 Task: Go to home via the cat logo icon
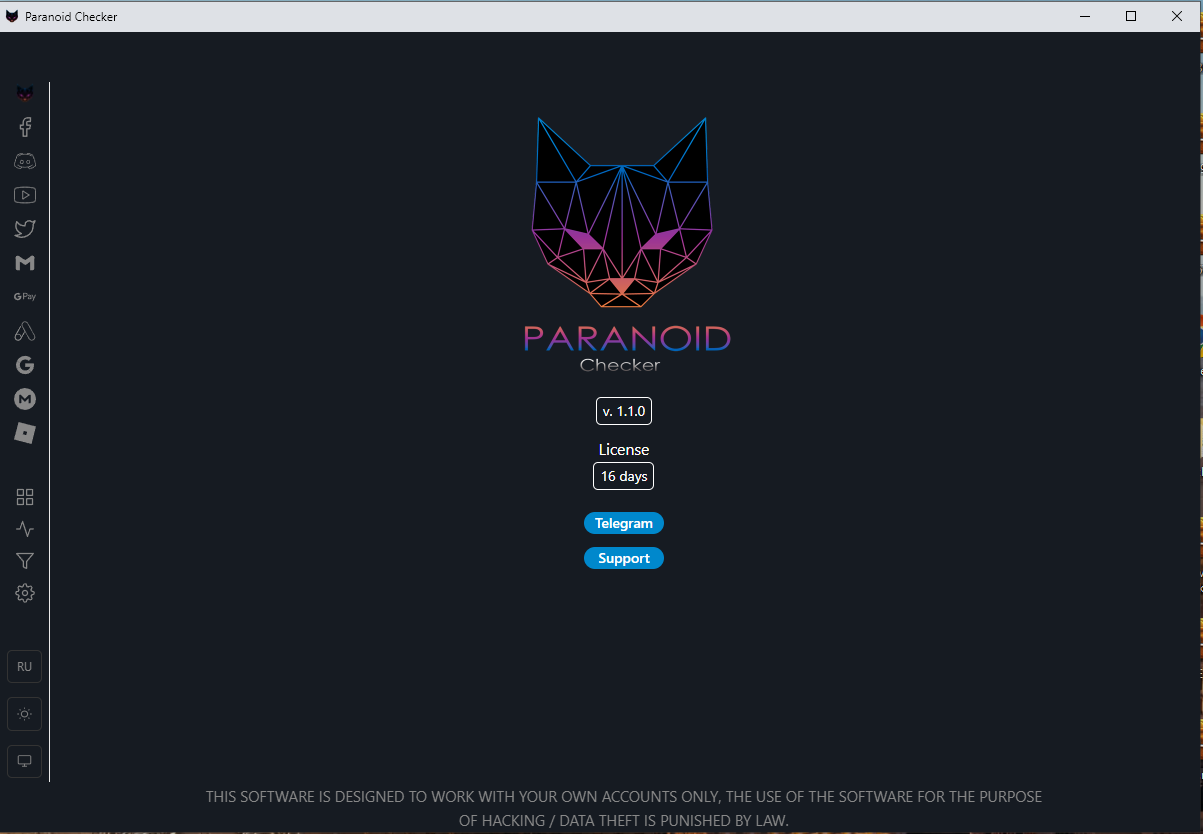pyautogui.click(x=25, y=93)
